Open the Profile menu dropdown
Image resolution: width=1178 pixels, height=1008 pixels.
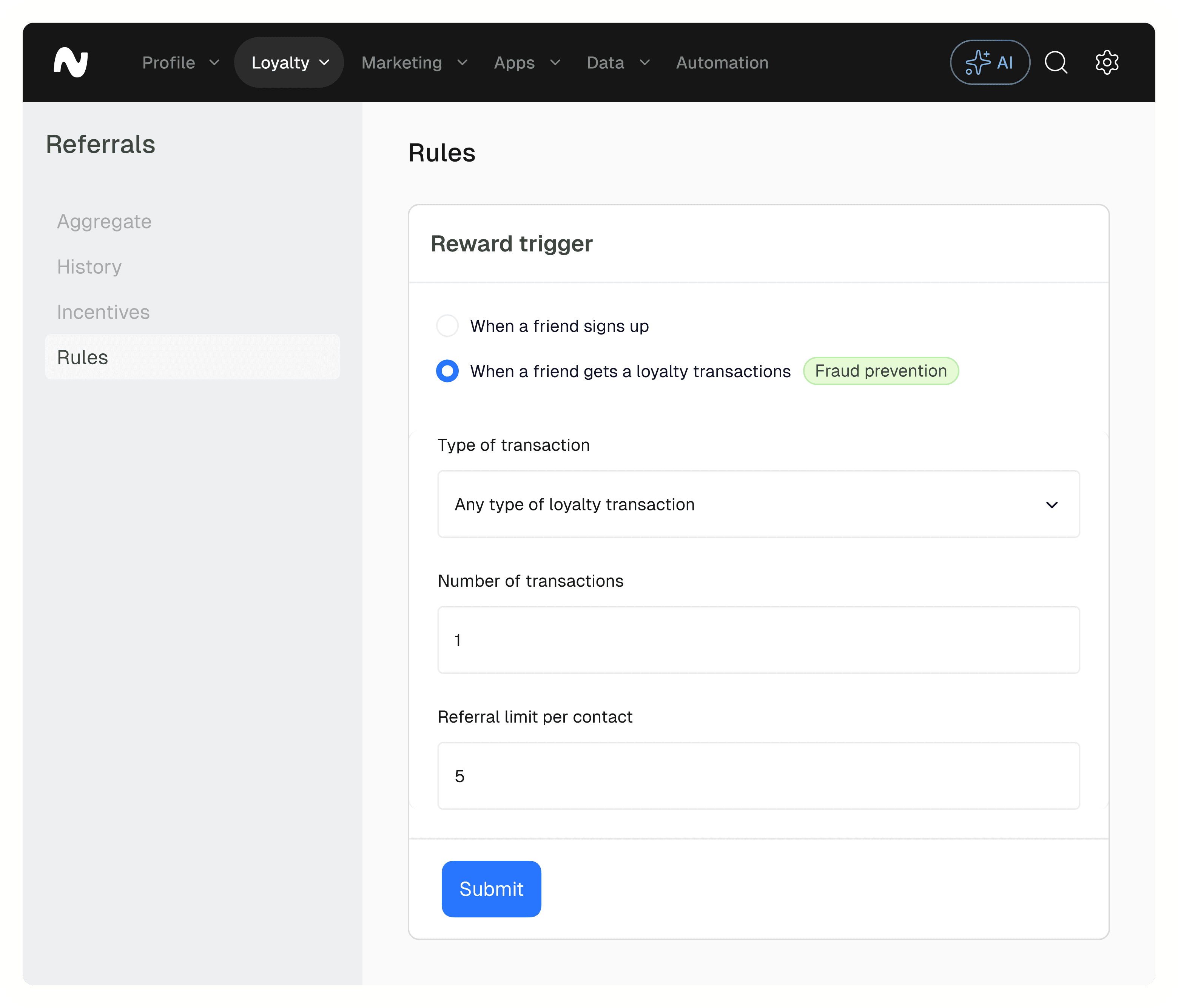tap(180, 63)
